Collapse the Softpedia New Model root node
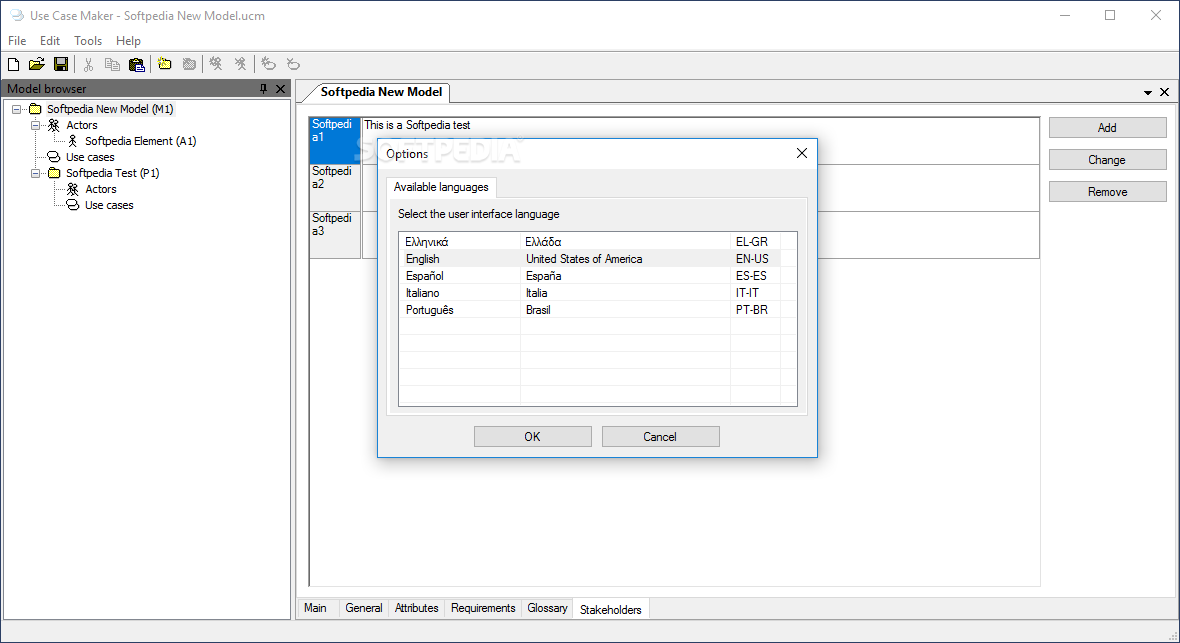This screenshot has height=643, width=1180. 16,109
